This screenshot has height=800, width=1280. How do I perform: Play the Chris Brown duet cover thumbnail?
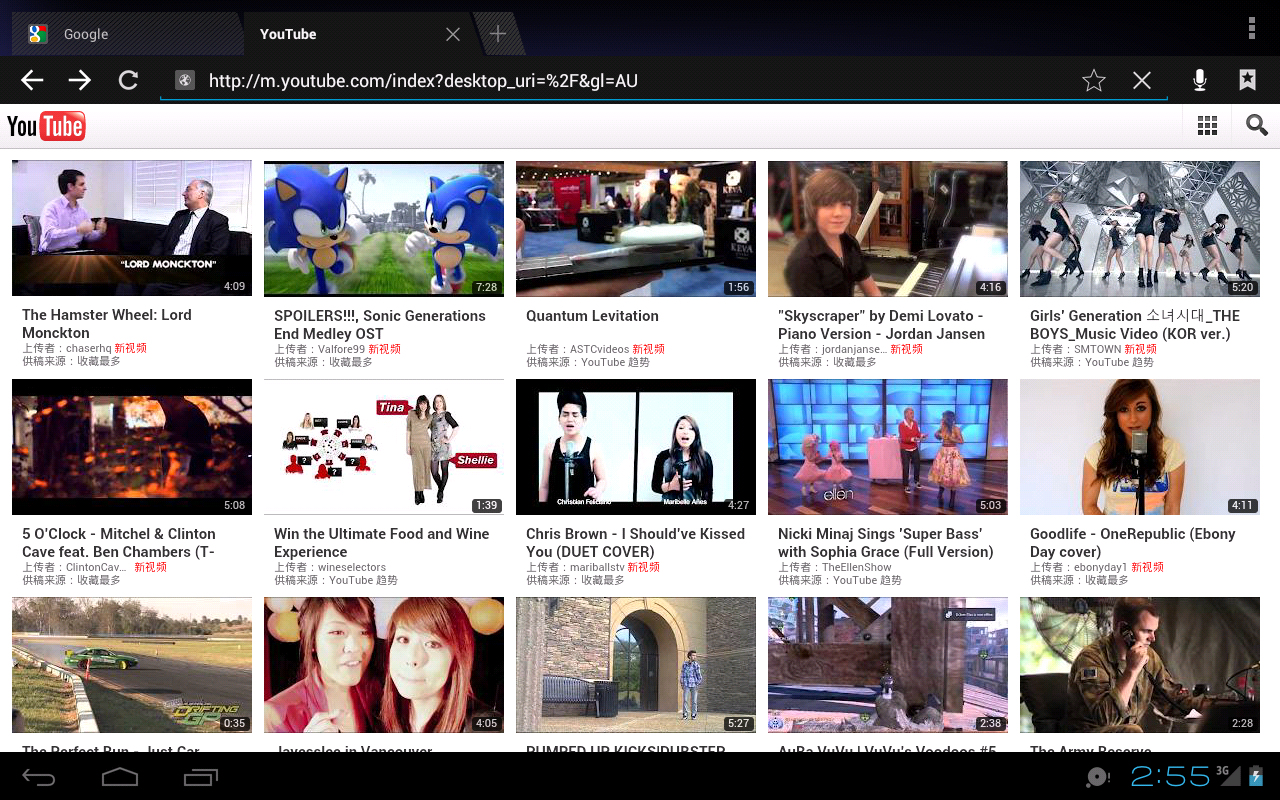(636, 447)
